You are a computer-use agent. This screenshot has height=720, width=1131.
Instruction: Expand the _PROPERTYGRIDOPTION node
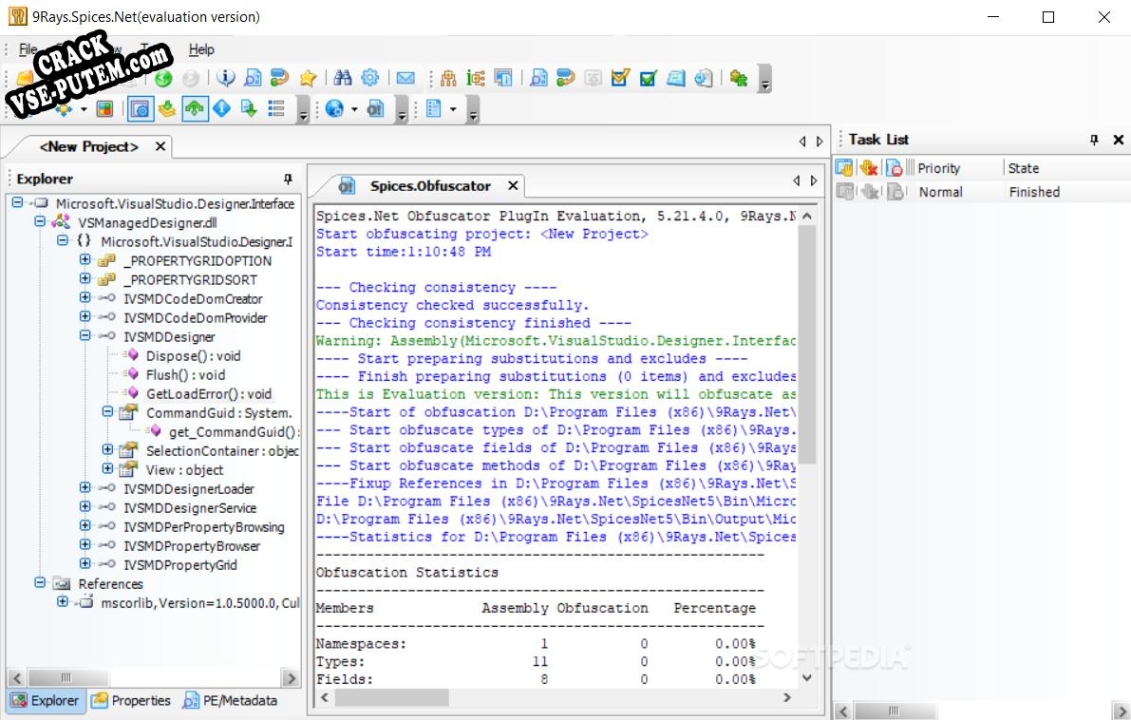coord(85,260)
